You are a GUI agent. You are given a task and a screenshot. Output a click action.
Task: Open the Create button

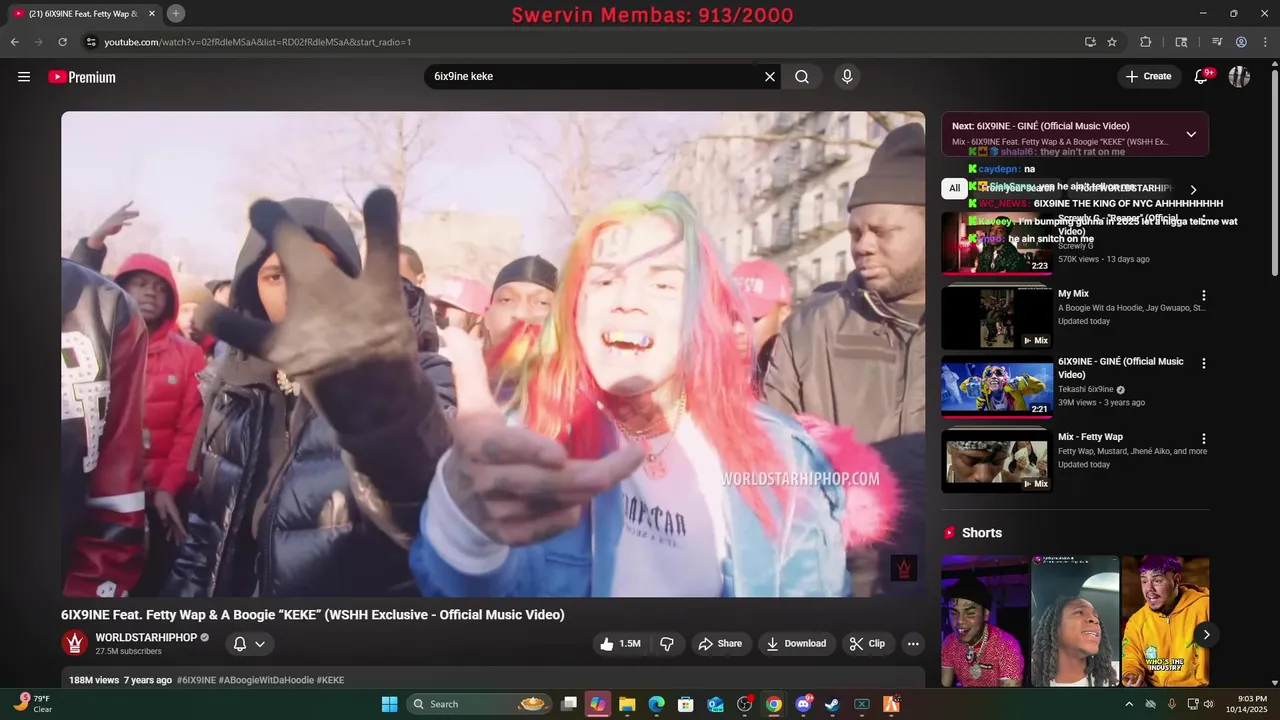[1148, 77]
